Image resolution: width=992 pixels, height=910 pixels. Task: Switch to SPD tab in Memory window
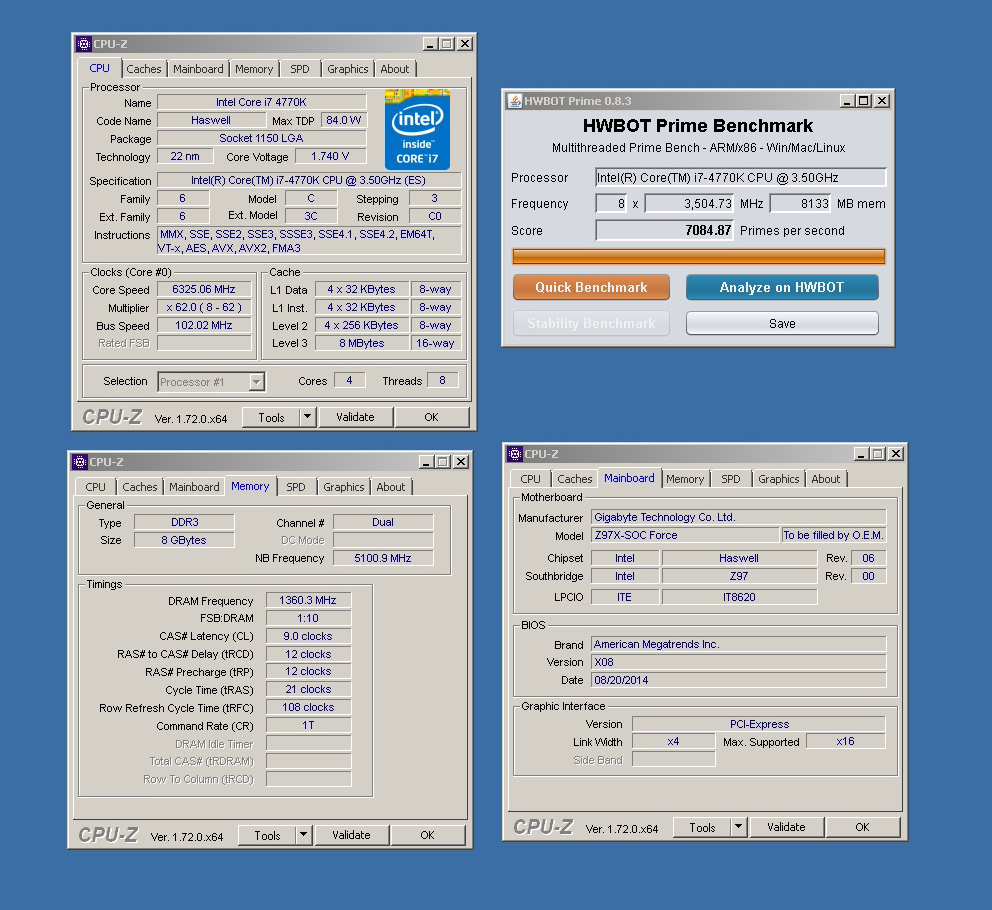(295, 487)
